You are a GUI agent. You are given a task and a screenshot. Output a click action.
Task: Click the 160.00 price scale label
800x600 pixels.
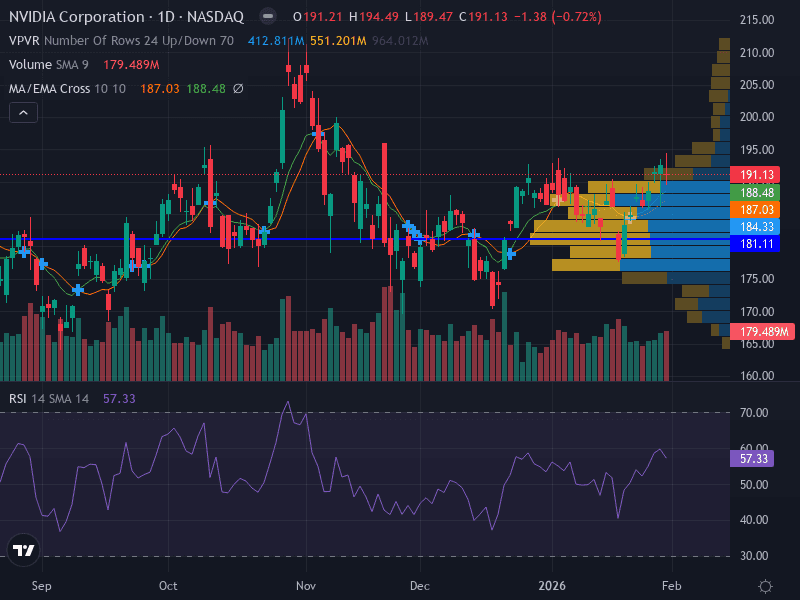click(757, 376)
